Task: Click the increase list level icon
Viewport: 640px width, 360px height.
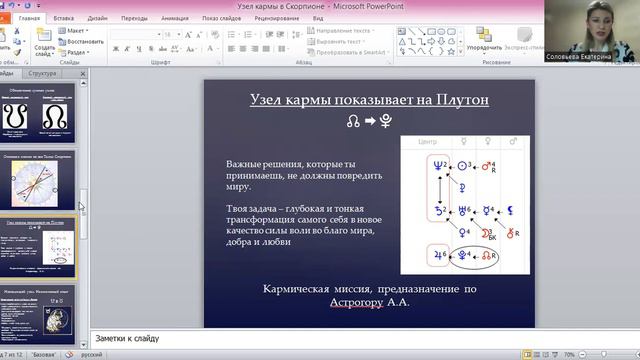Action: click(x=280, y=35)
